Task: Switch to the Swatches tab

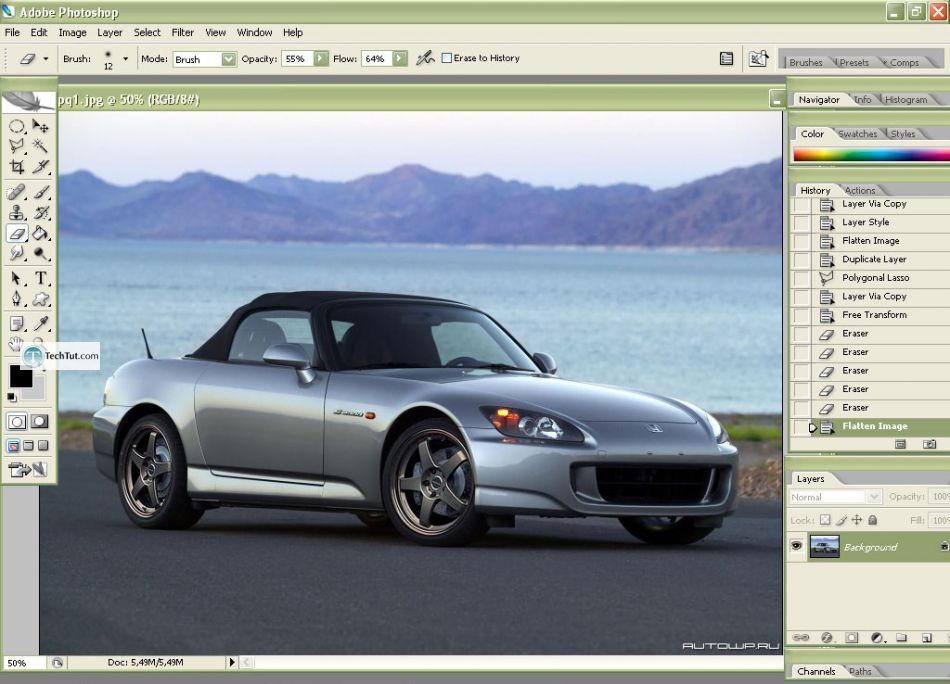Action: (857, 134)
